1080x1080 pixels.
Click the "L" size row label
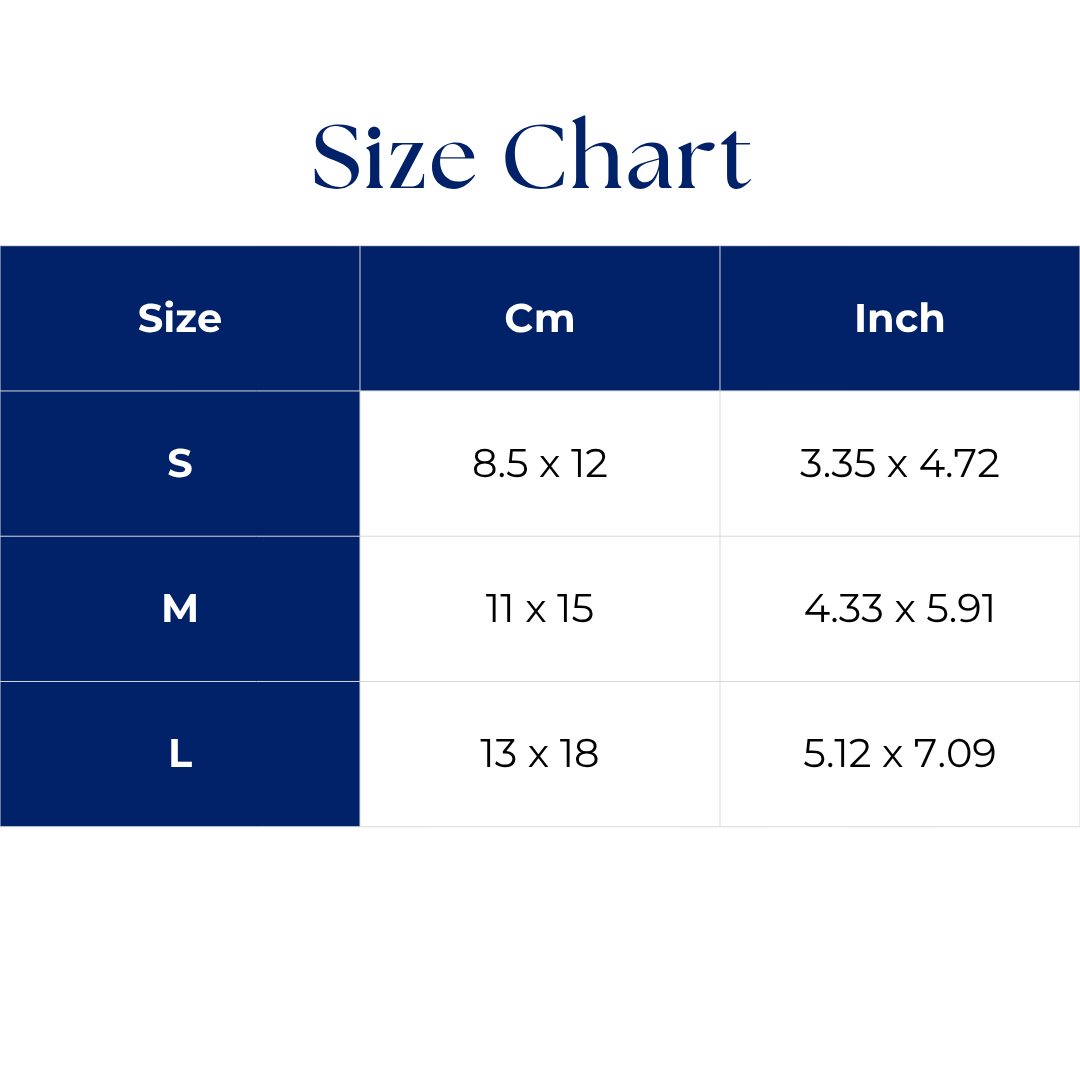[180, 754]
